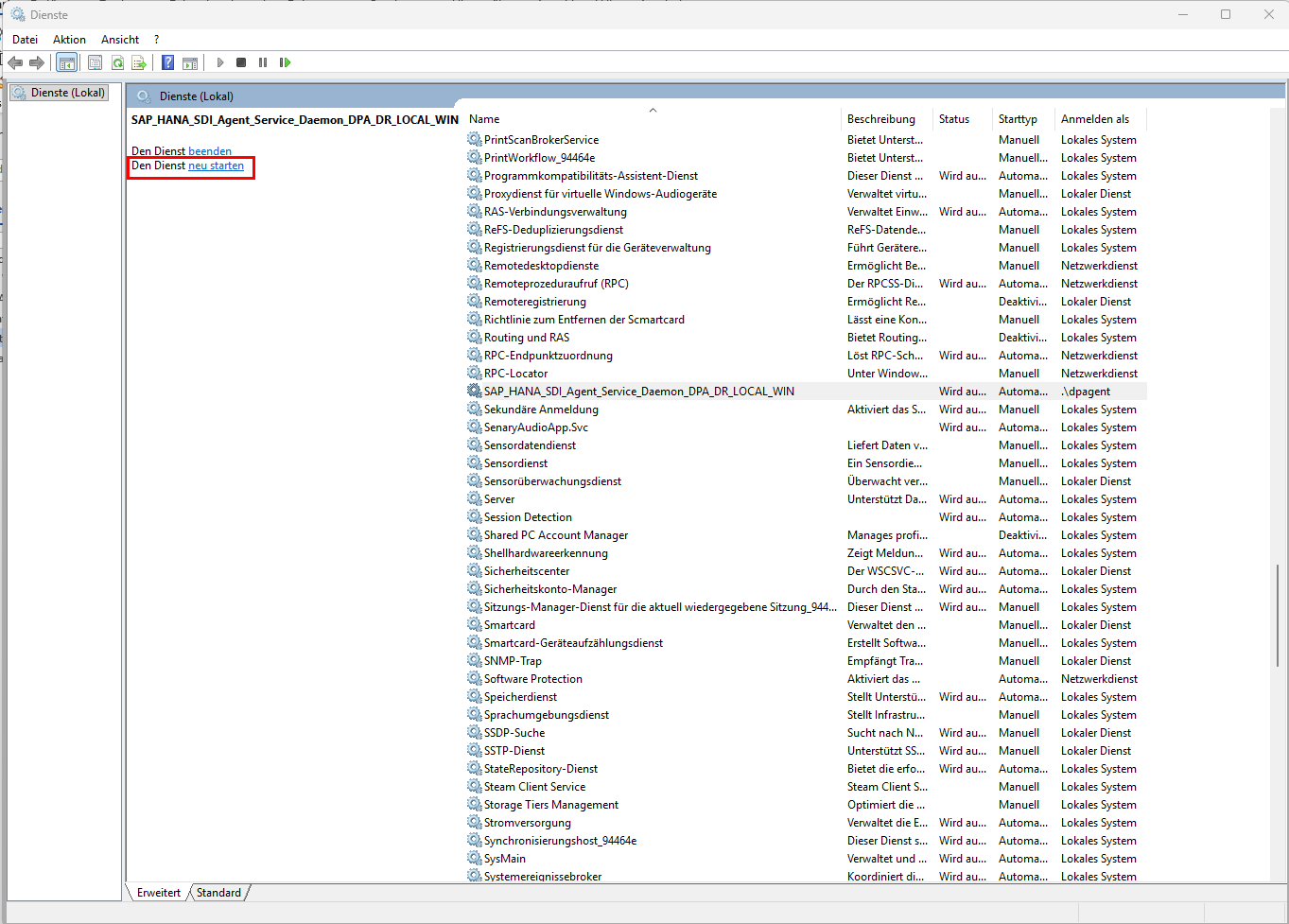Click the 'neu starten' link
This screenshot has height=924, width=1289.
[x=216, y=166]
